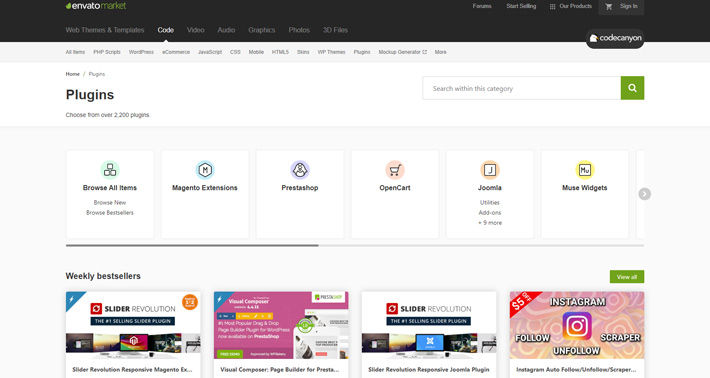Open the shopping cart icon

click(609, 6)
